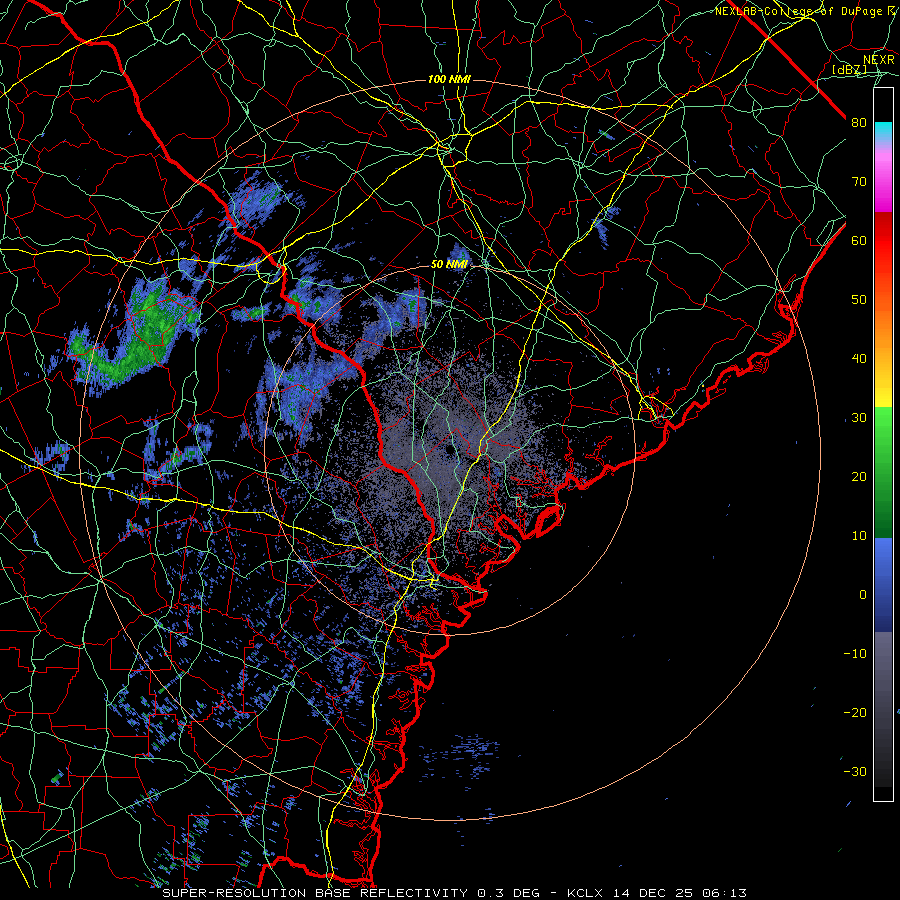Click the 20 value on reflectivity scale
Viewport: 900px width, 900px height.
click(x=859, y=477)
